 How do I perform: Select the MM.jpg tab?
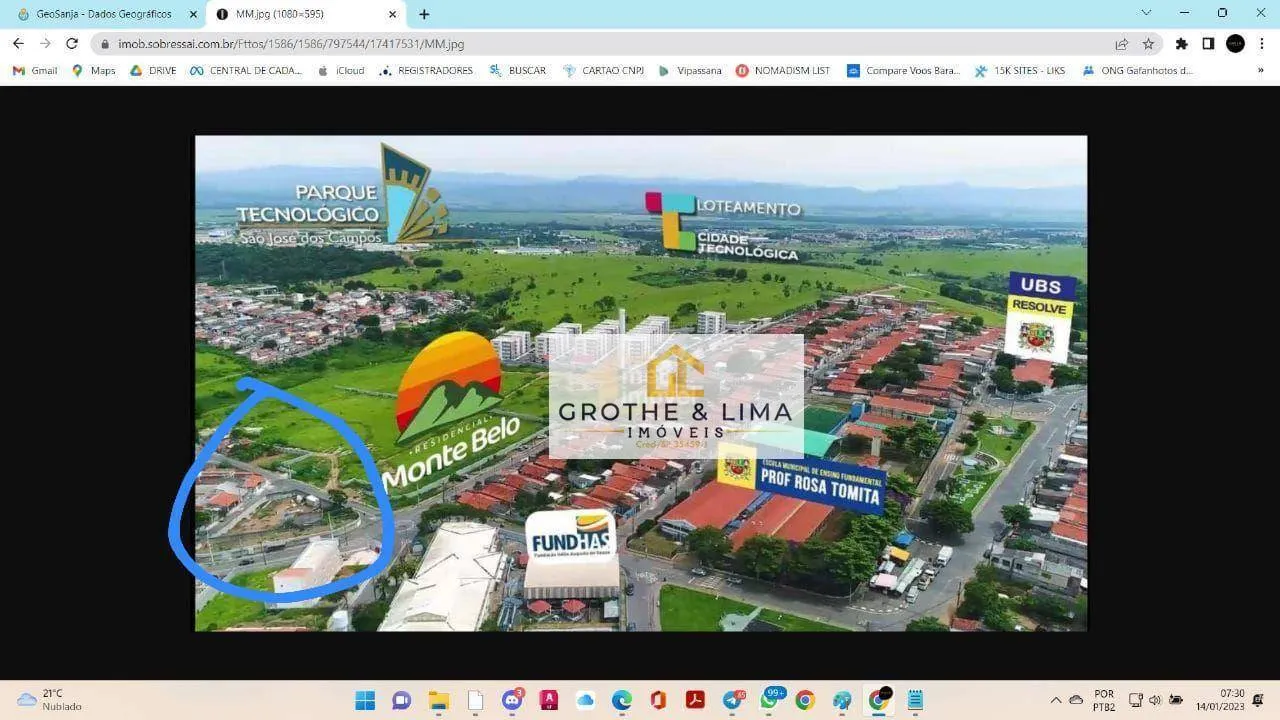pos(306,14)
